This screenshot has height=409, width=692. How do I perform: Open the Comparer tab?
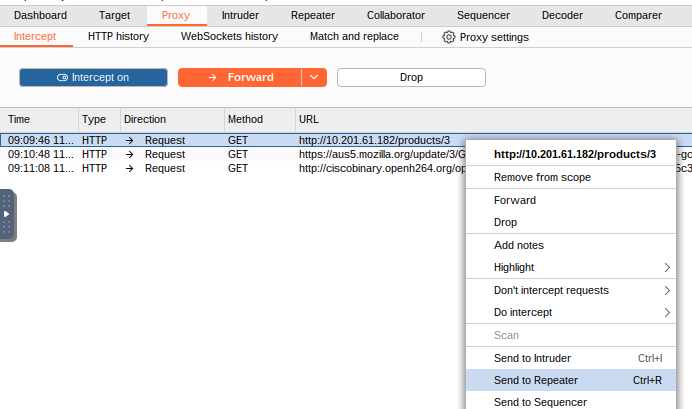(x=638, y=15)
